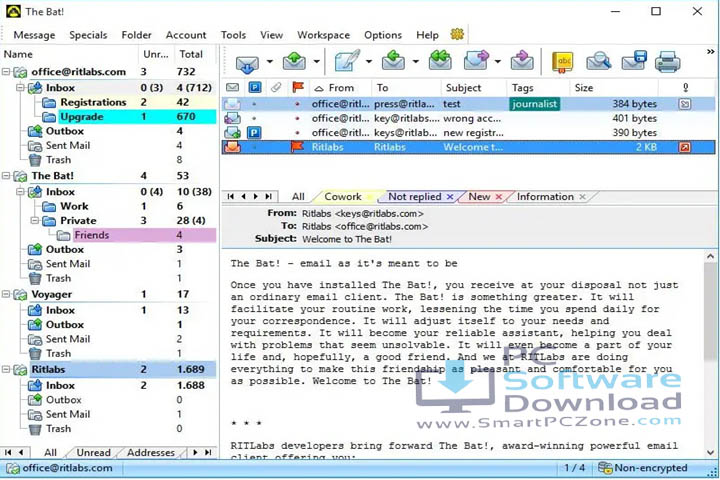
Task: Click the Trash icon under Voyager account
Action: click(x=35, y=353)
